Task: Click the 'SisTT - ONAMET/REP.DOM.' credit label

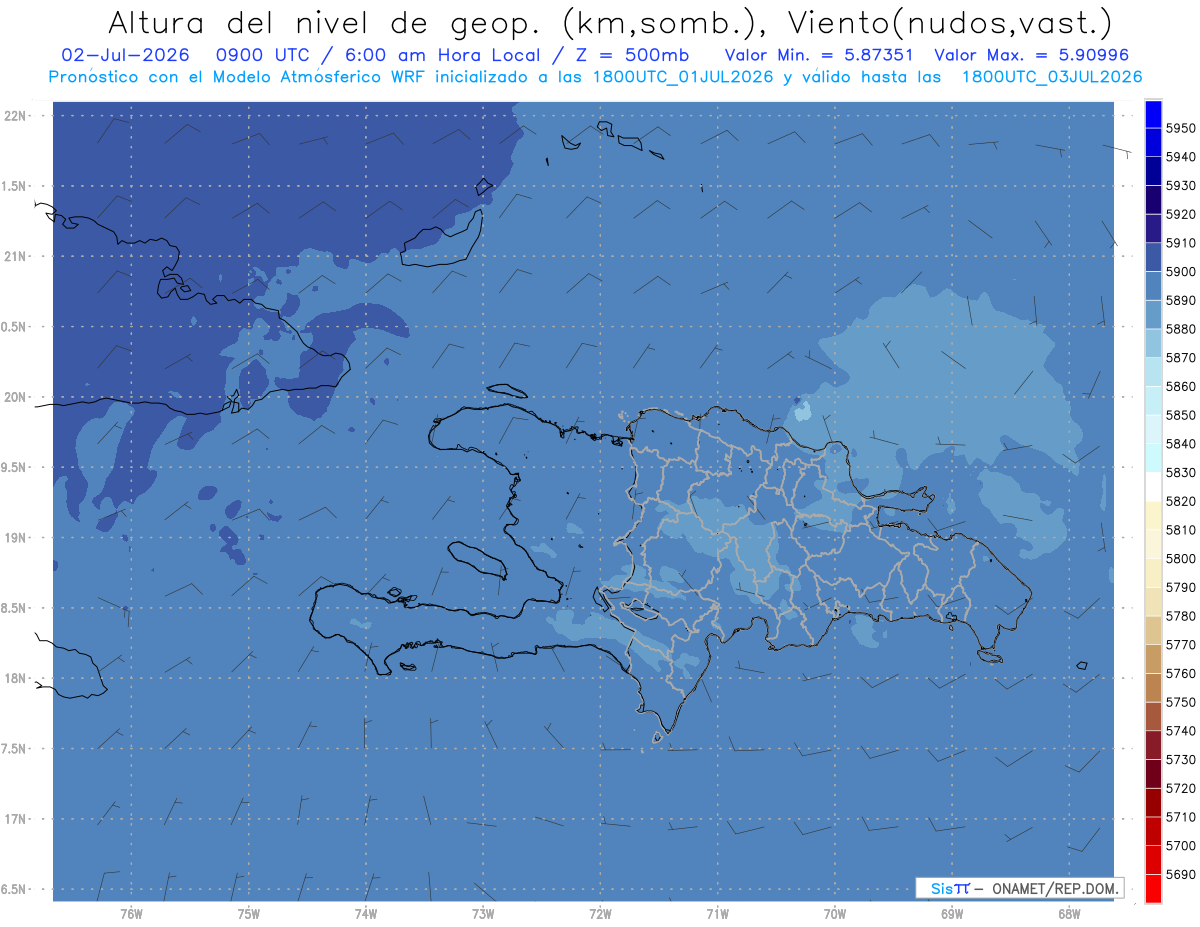Action: pos(1020,888)
